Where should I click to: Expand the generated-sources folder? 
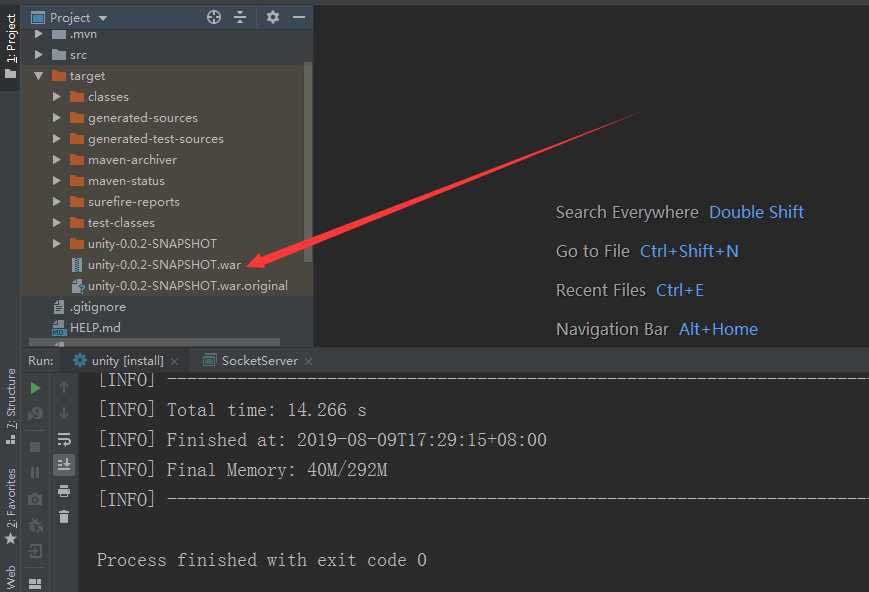point(57,118)
